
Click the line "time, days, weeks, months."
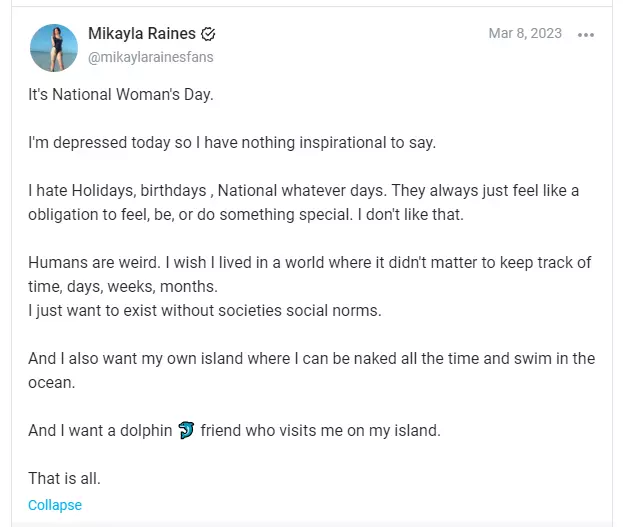click(123, 287)
